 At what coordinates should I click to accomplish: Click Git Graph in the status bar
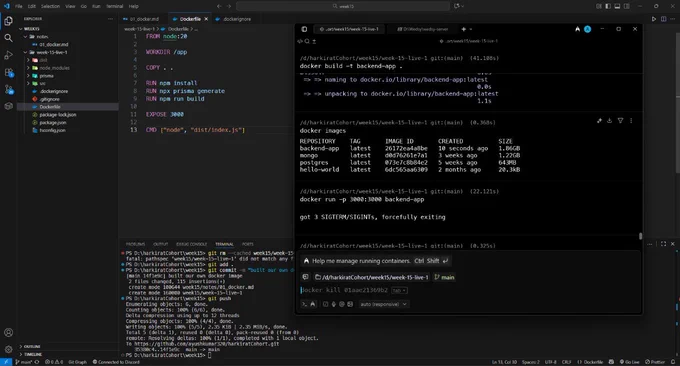(78, 362)
